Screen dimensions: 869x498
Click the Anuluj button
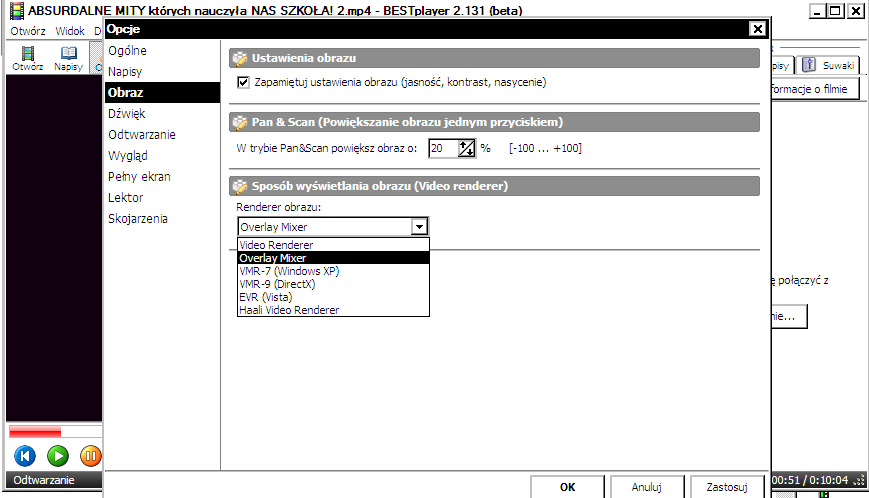[x=647, y=487]
